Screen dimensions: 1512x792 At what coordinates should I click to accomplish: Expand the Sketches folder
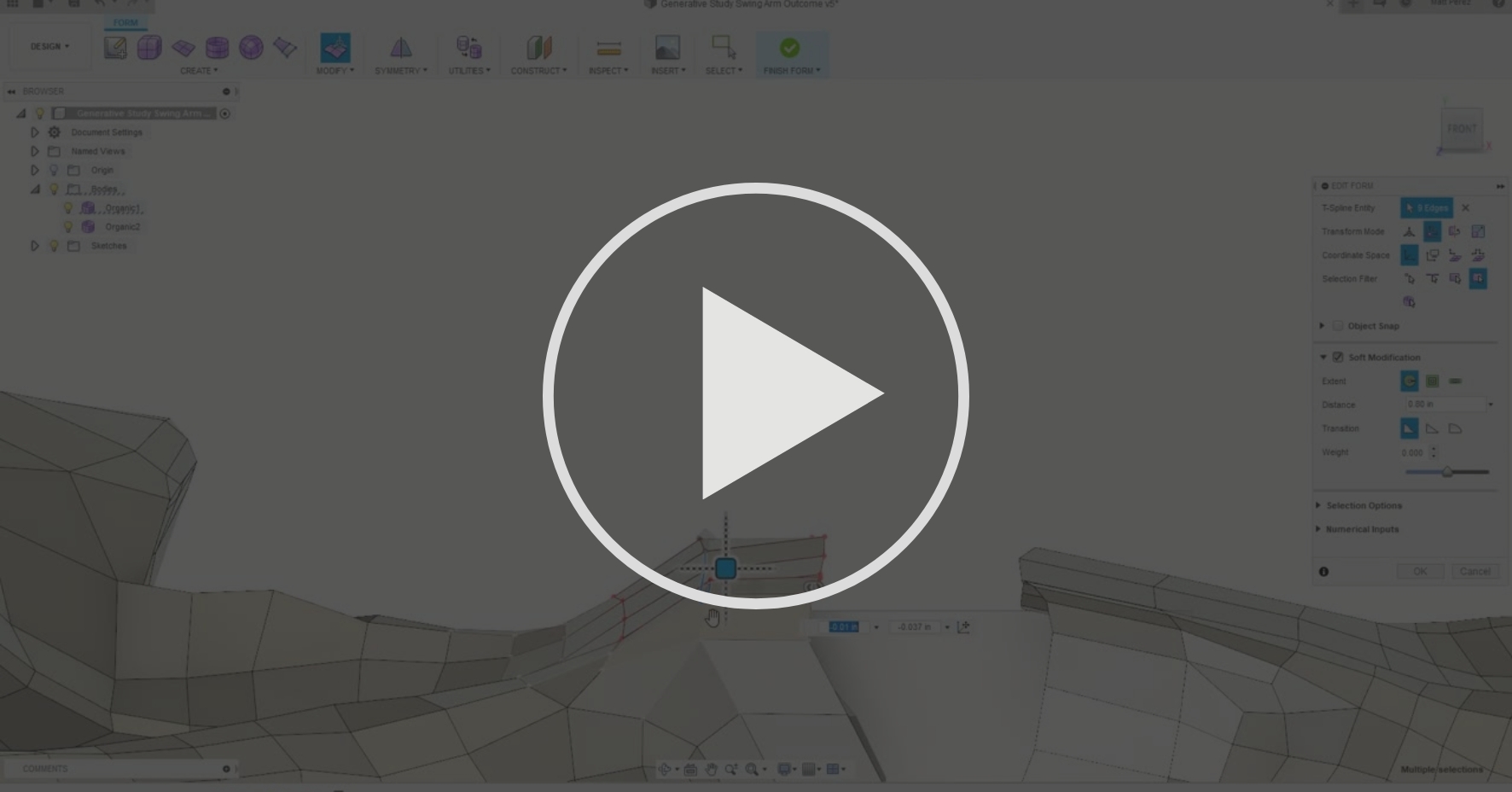point(35,246)
